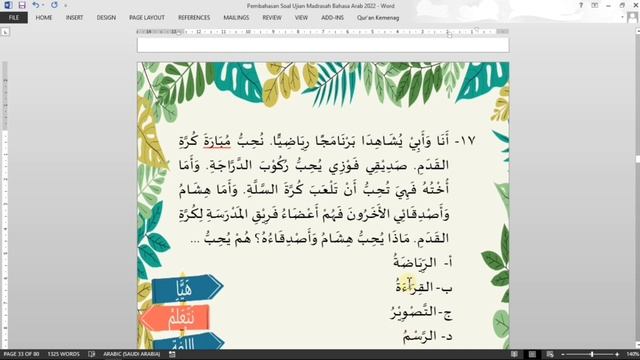The height and width of the screenshot is (360, 640).
Task: Open Microsoft Word Help question mark
Action: 581,5
